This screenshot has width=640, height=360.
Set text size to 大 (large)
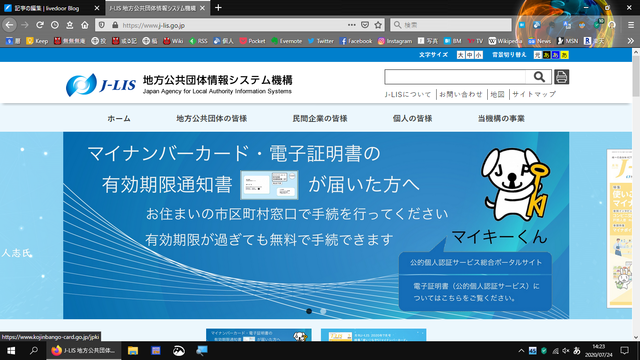(460, 55)
